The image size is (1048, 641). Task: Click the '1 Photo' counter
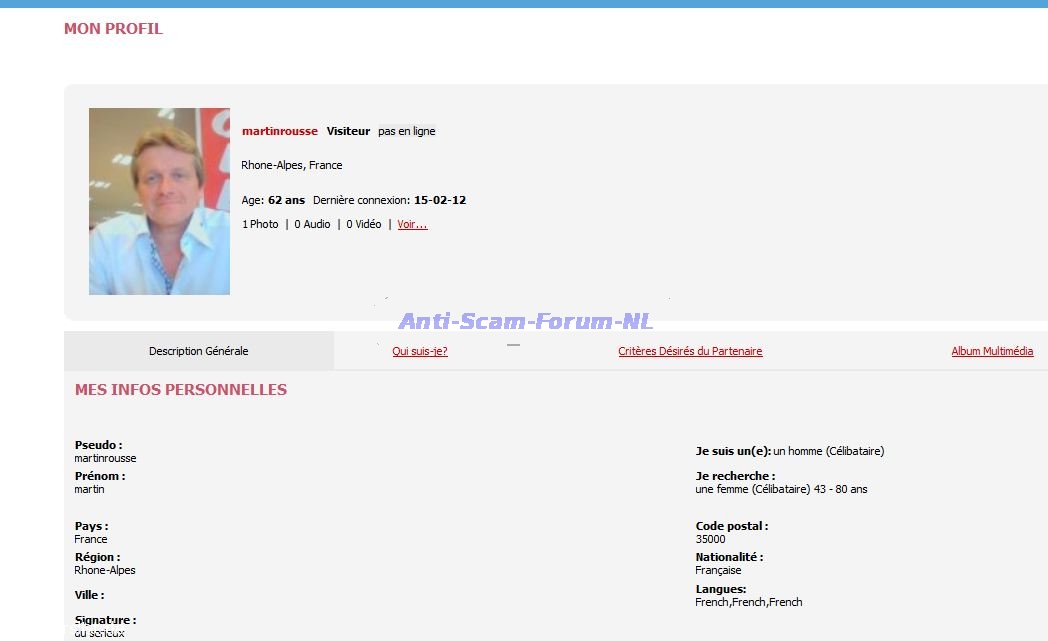point(260,225)
